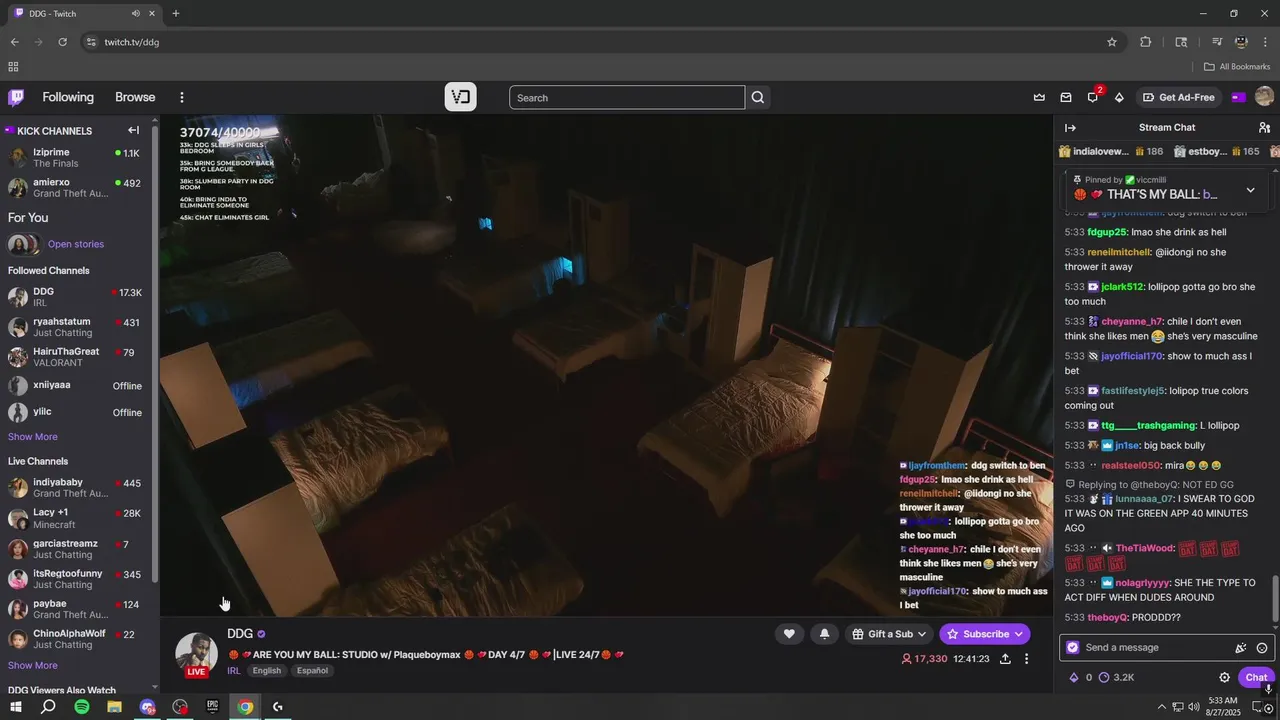This screenshot has height=720, width=1280.
Task: Collapse the left channel sidebar
Action: pyautogui.click(x=133, y=130)
